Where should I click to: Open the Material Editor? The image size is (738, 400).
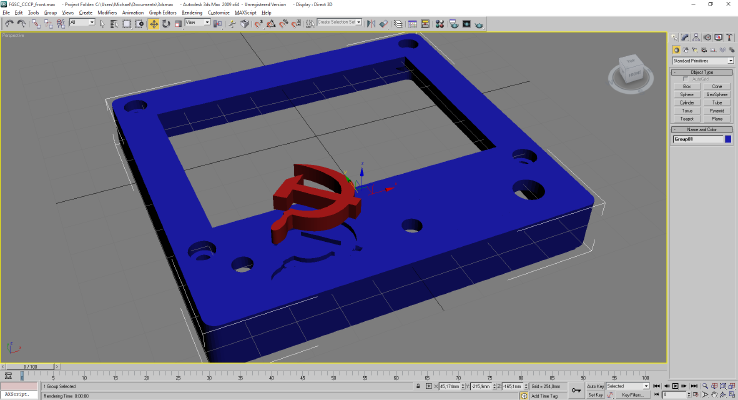click(440, 24)
